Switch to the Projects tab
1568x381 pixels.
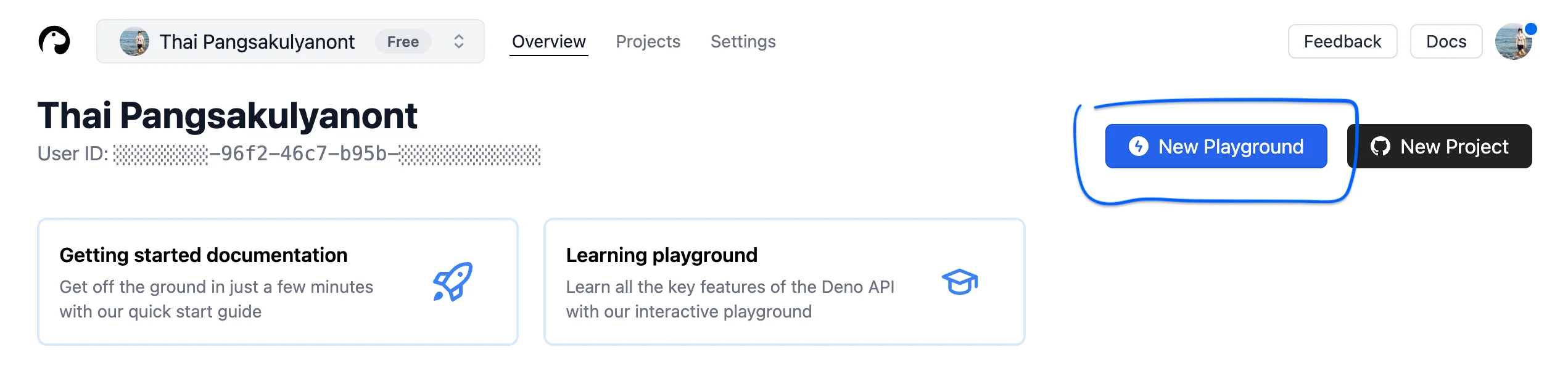(648, 41)
